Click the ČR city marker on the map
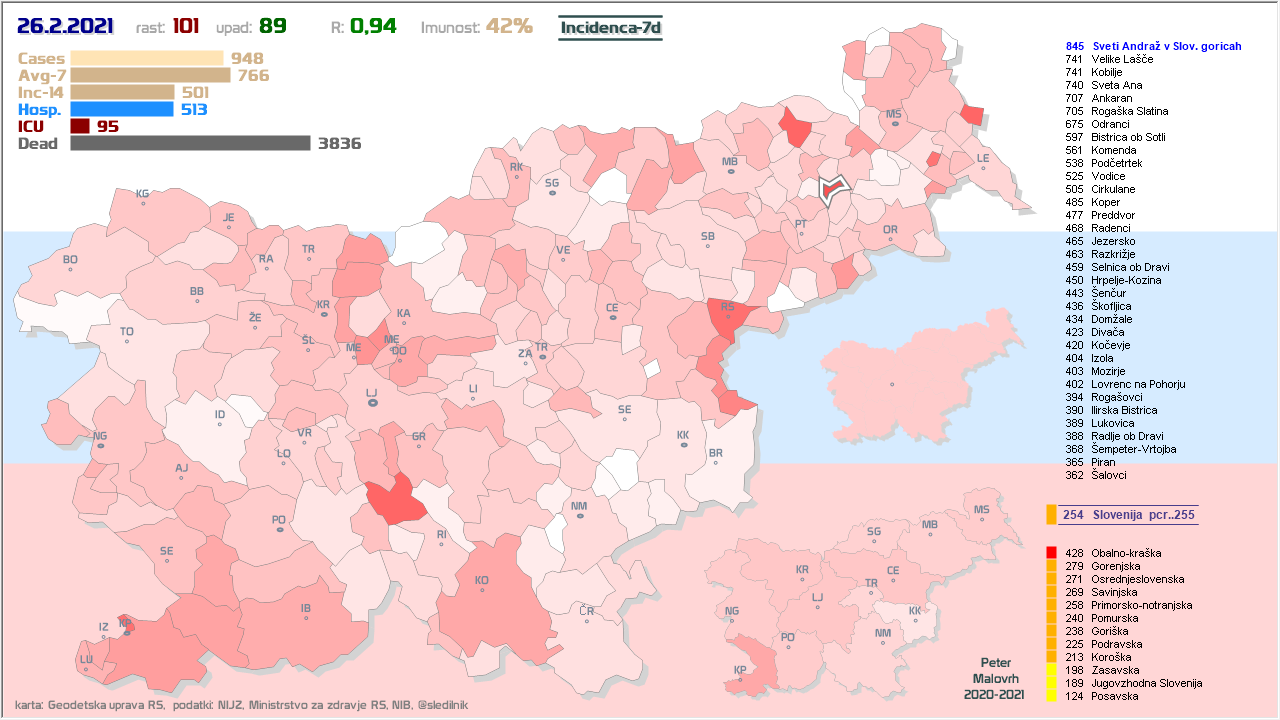Screen dimensions: 1280x720 point(587,619)
